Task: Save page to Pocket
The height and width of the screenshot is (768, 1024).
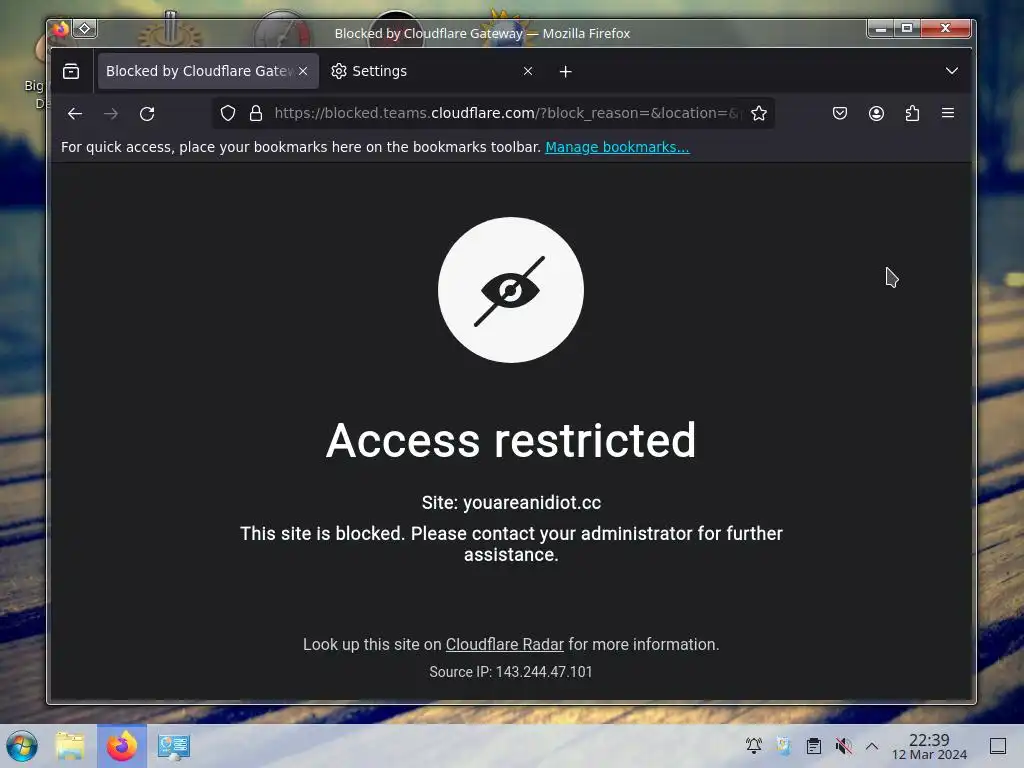Action: (840, 114)
